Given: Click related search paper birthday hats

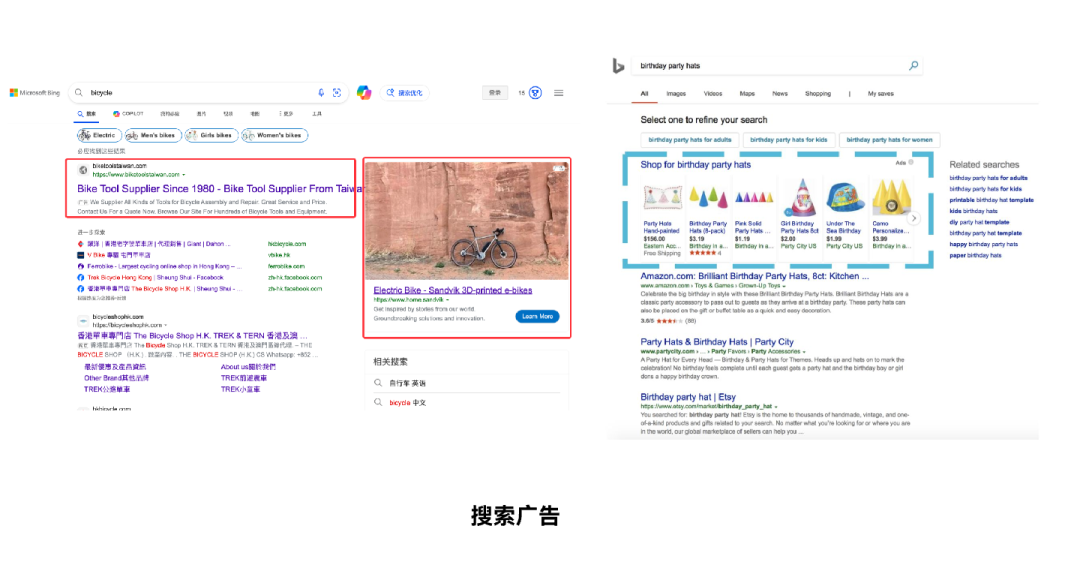Looking at the screenshot, I should pos(975,255).
